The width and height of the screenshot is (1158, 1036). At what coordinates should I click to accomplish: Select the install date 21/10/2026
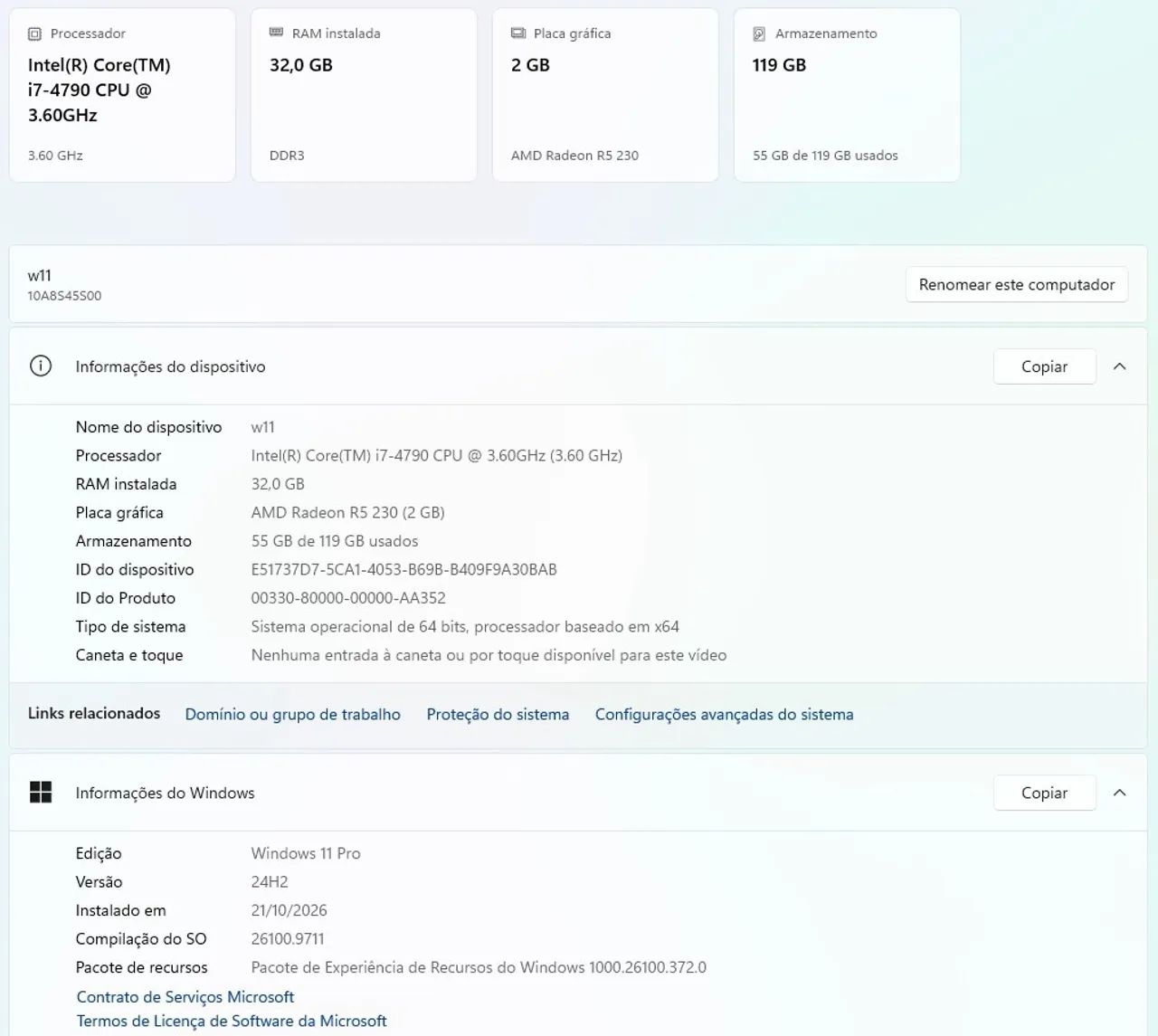pyautogui.click(x=289, y=910)
